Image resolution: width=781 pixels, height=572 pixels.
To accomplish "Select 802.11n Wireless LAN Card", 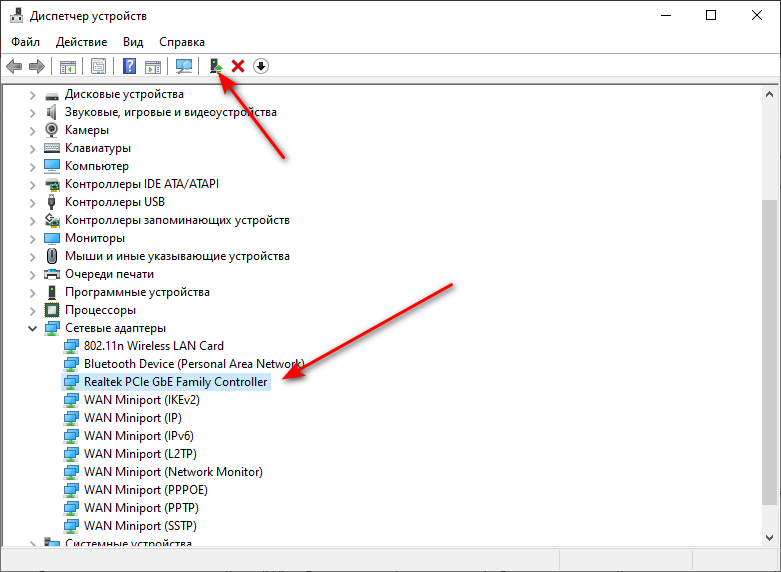I will 153,346.
